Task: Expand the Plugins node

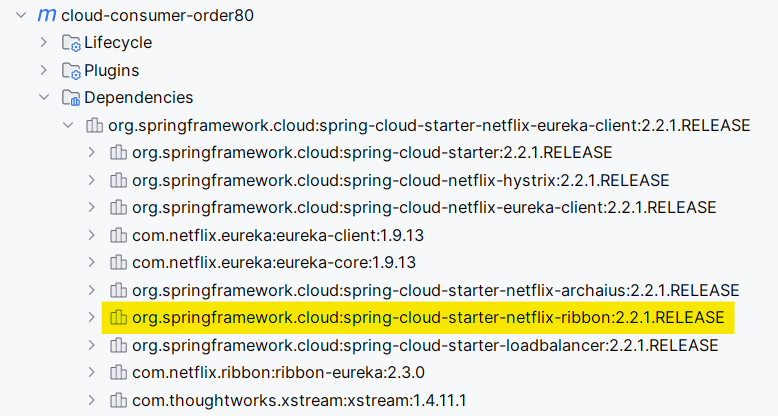Action: (44, 70)
